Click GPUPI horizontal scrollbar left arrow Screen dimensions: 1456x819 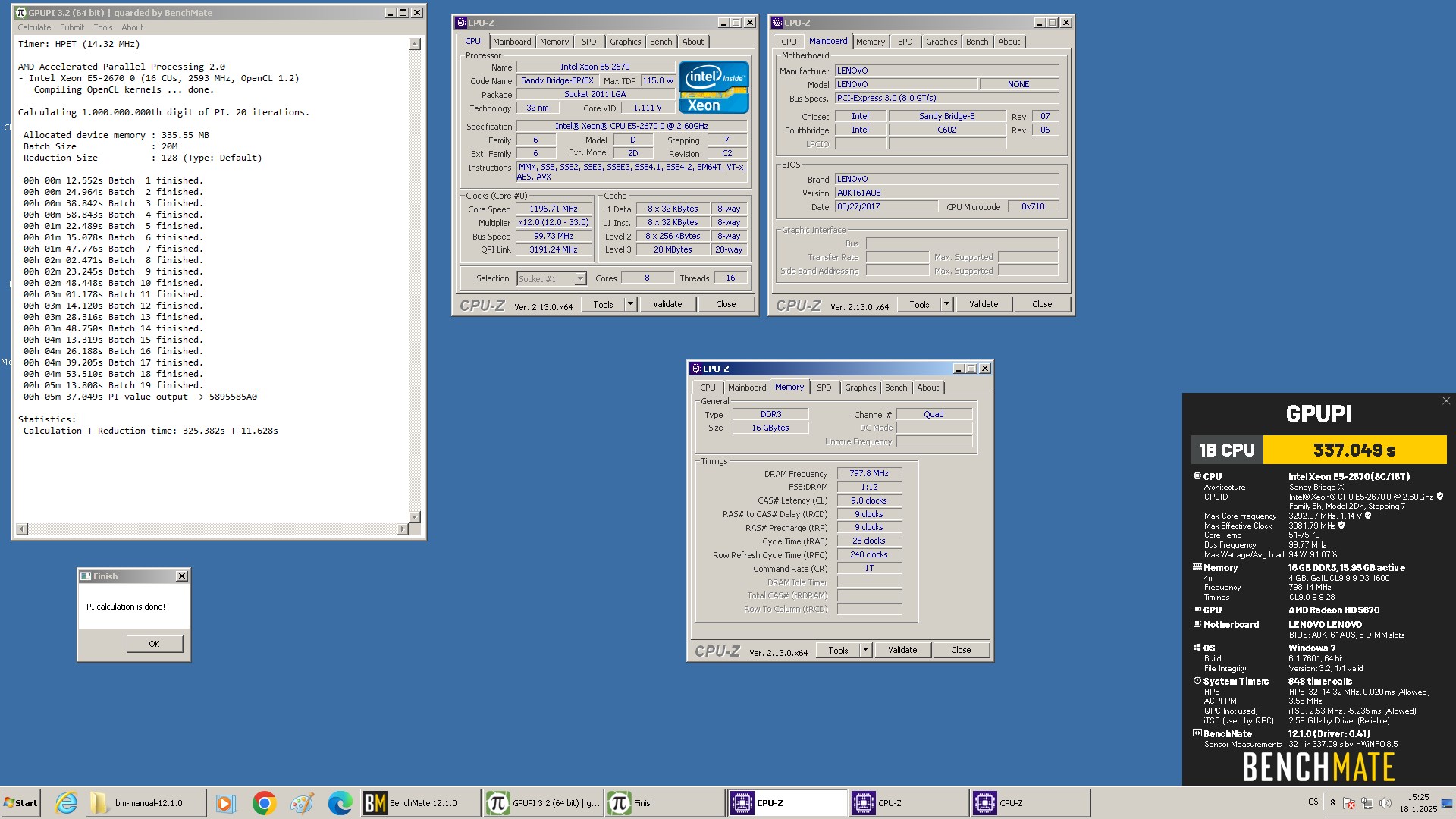21,529
